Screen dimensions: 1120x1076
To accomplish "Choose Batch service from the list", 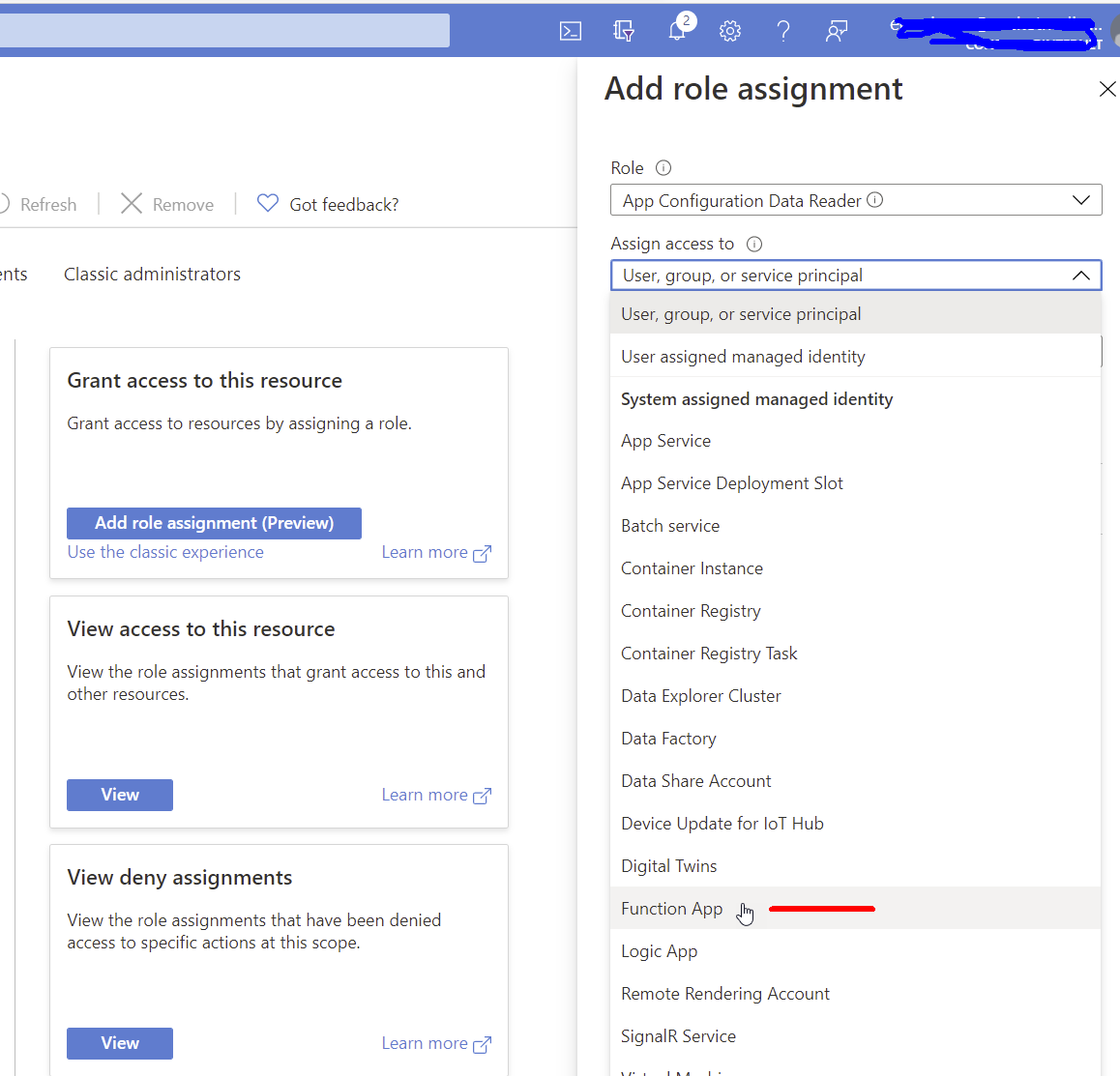I will (855, 526).
